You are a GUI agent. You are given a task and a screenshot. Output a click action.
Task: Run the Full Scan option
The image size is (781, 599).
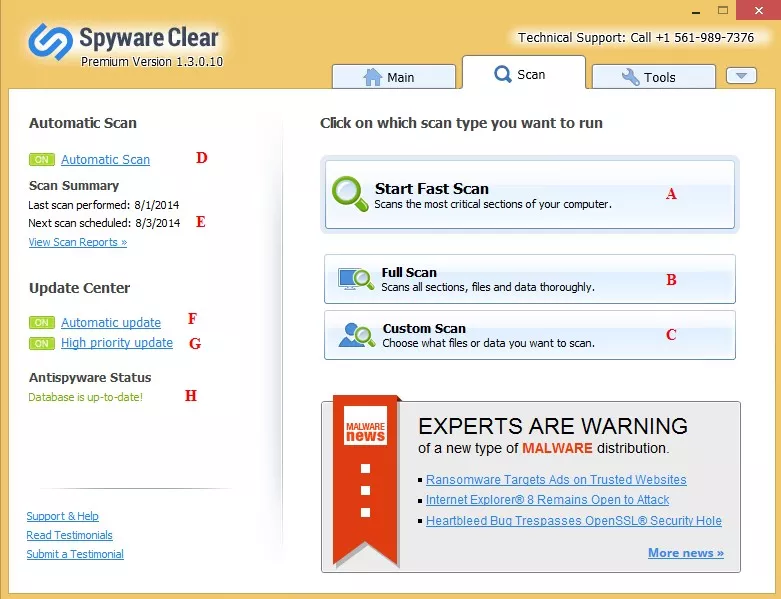tap(529, 279)
